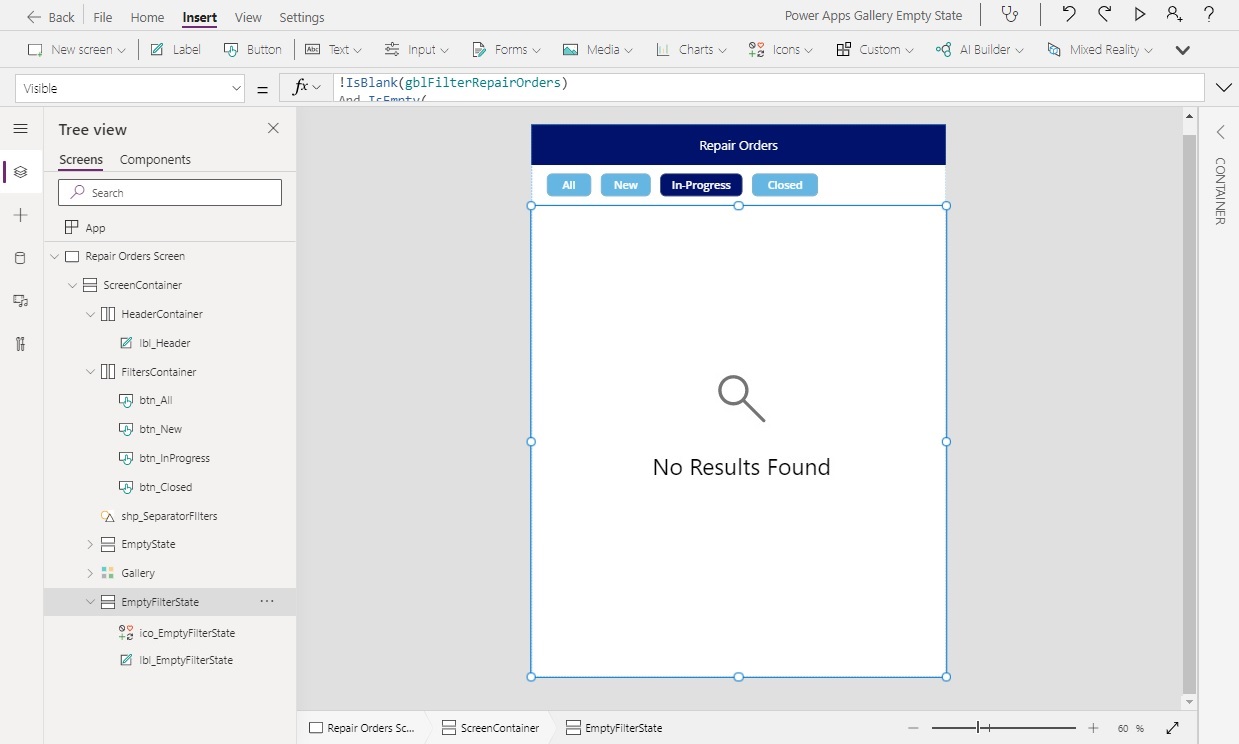Expand the EmptyState container in Tree view
This screenshot has height=744, width=1239.
(89, 544)
